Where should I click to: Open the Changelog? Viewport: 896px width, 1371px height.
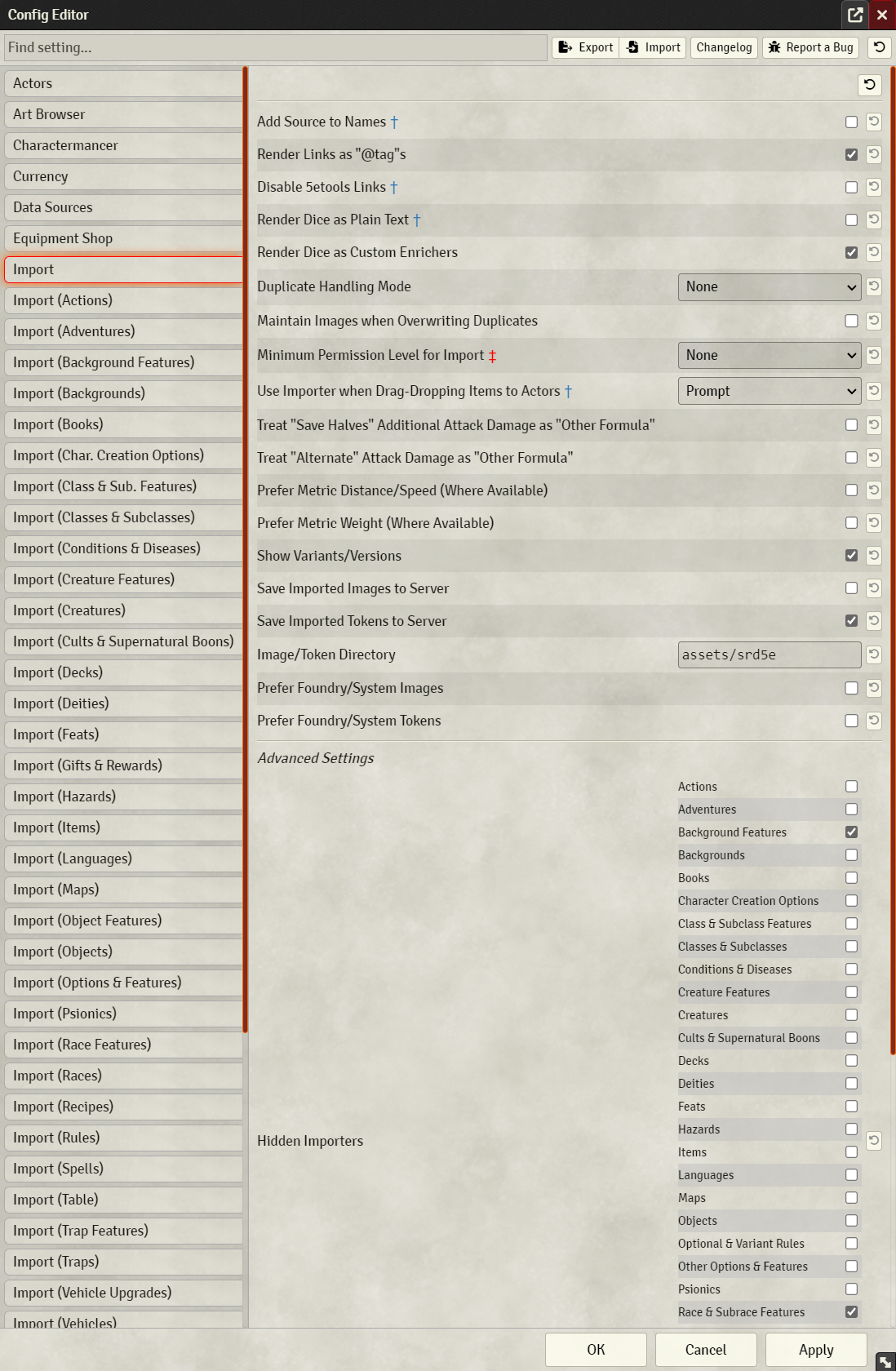click(724, 47)
